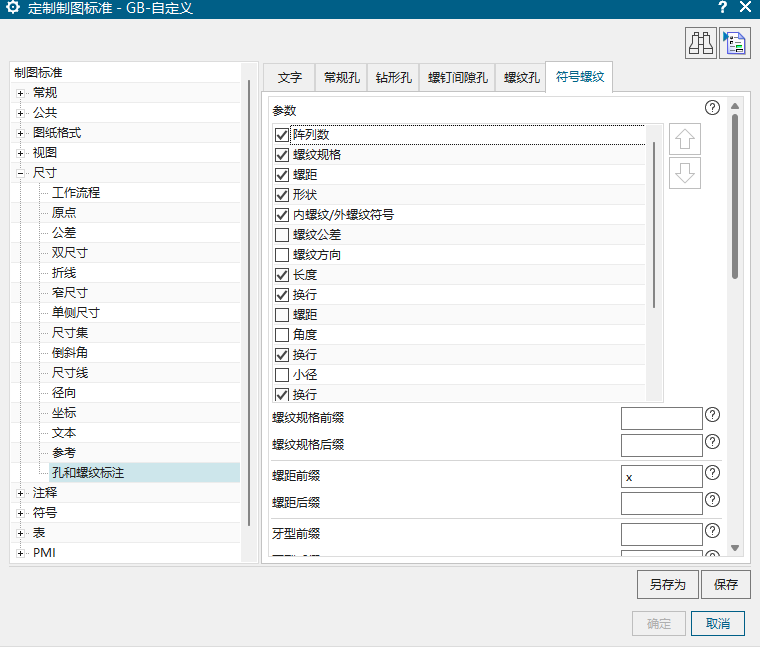Uncheck the 形状 checkbox
The width and height of the screenshot is (760, 647).
[x=282, y=195]
